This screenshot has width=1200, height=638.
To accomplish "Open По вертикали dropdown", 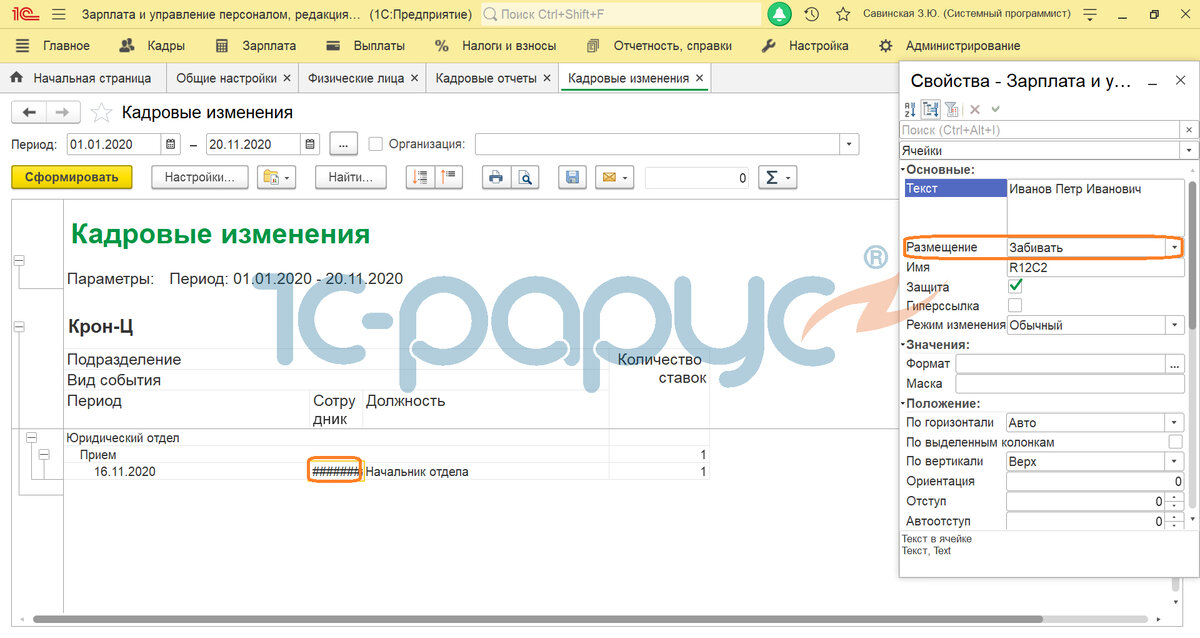I will pyautogui.click(x=1175, y=462).
